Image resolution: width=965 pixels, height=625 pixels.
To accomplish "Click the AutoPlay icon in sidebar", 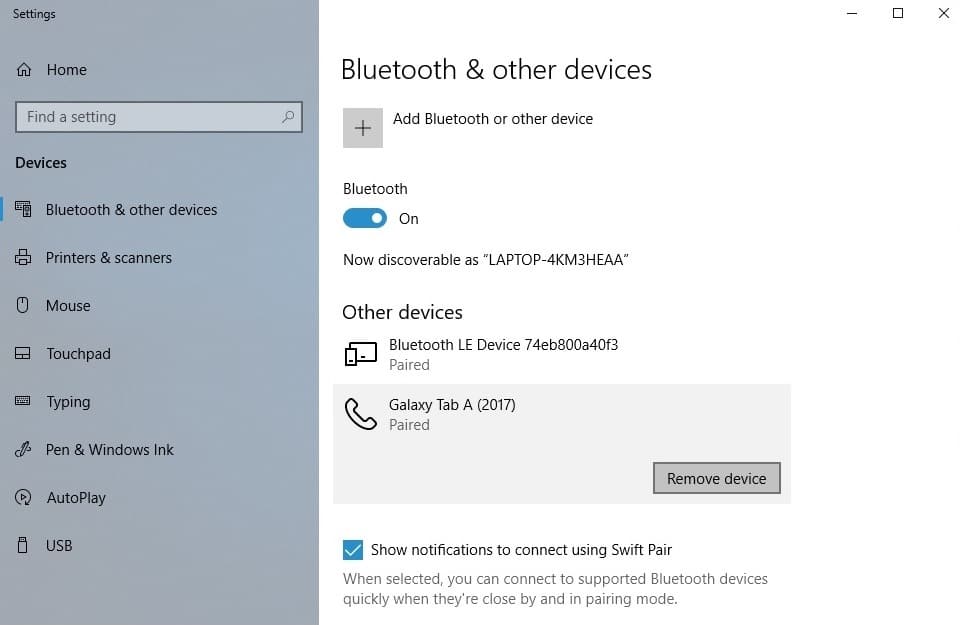I will [23, 498].
